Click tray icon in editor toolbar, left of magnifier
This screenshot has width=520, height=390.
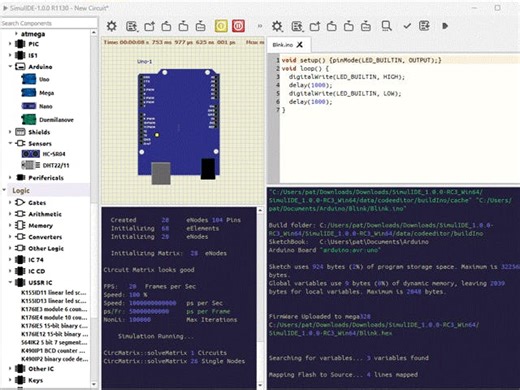[366, 26]
